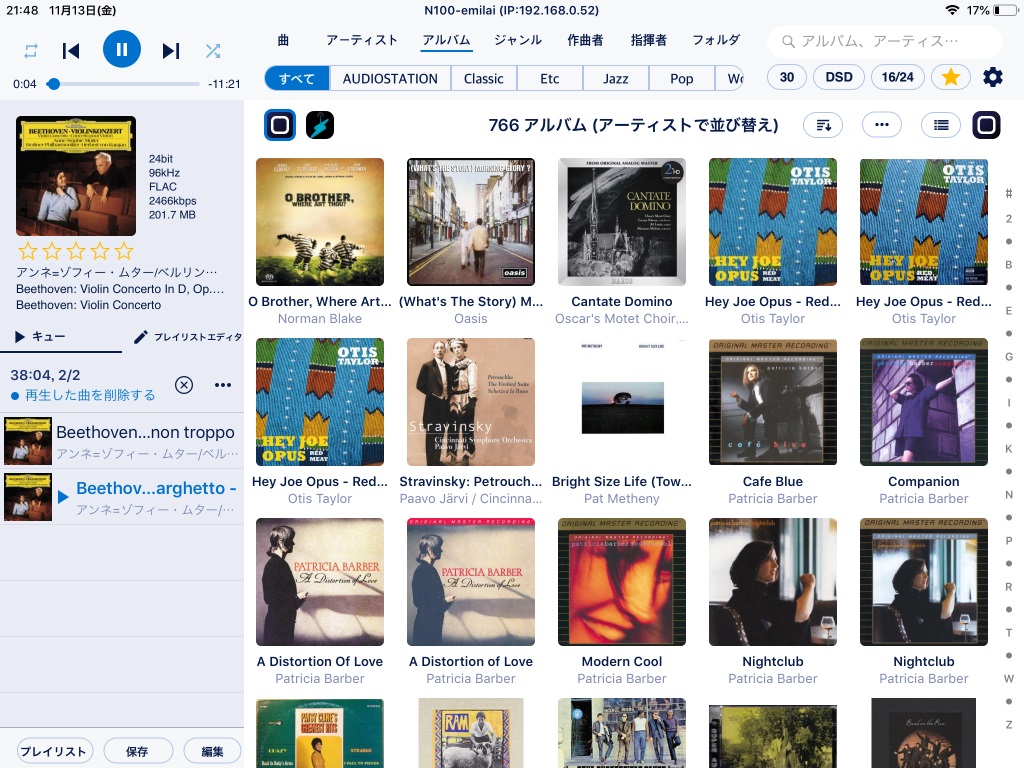Switch to list view
Screen dimensions: 1024x768
941,125
